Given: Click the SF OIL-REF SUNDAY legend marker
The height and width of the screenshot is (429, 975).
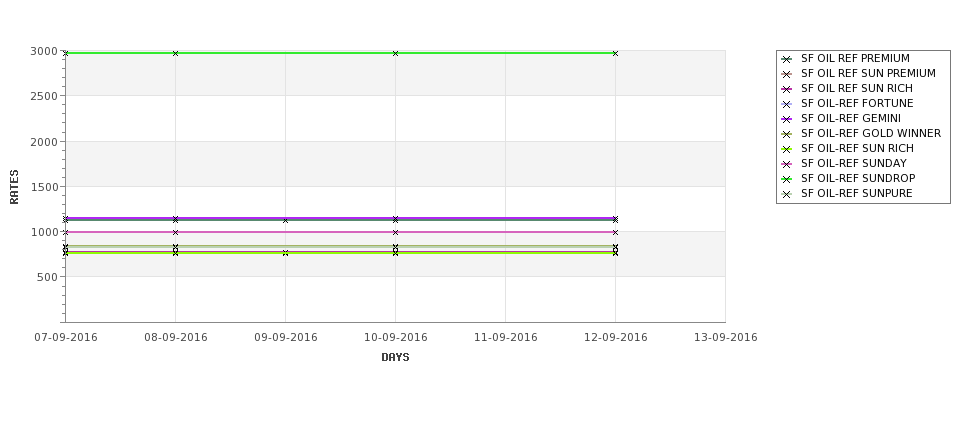Looking at the screenshot, I should click(787, 164).
